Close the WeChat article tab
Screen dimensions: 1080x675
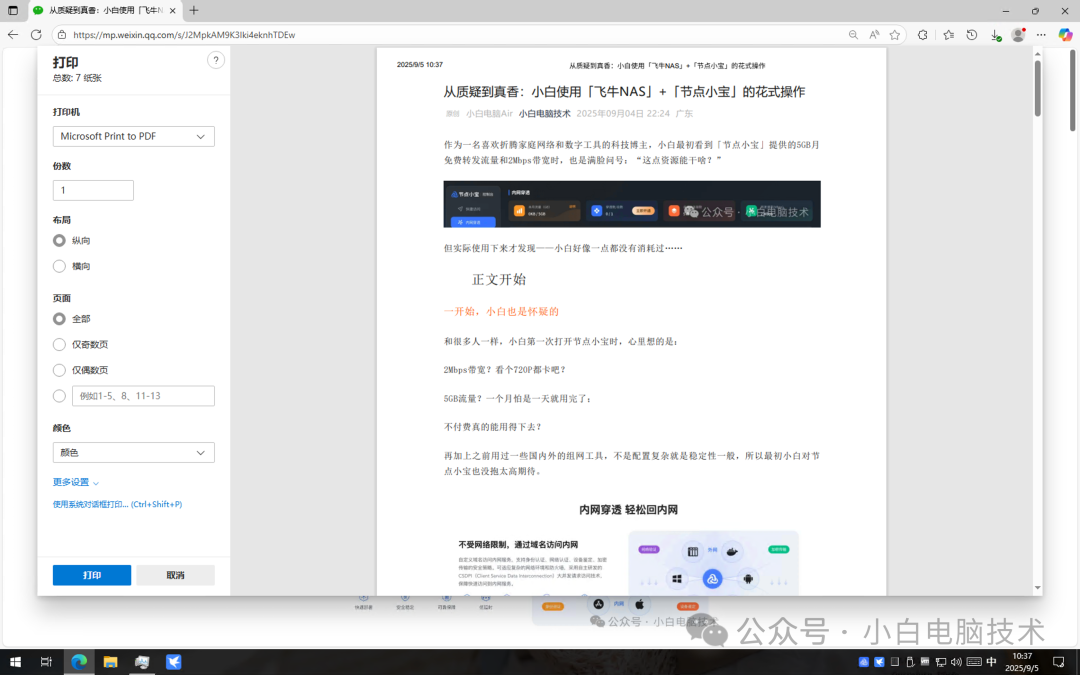click(x=172, y=10)
